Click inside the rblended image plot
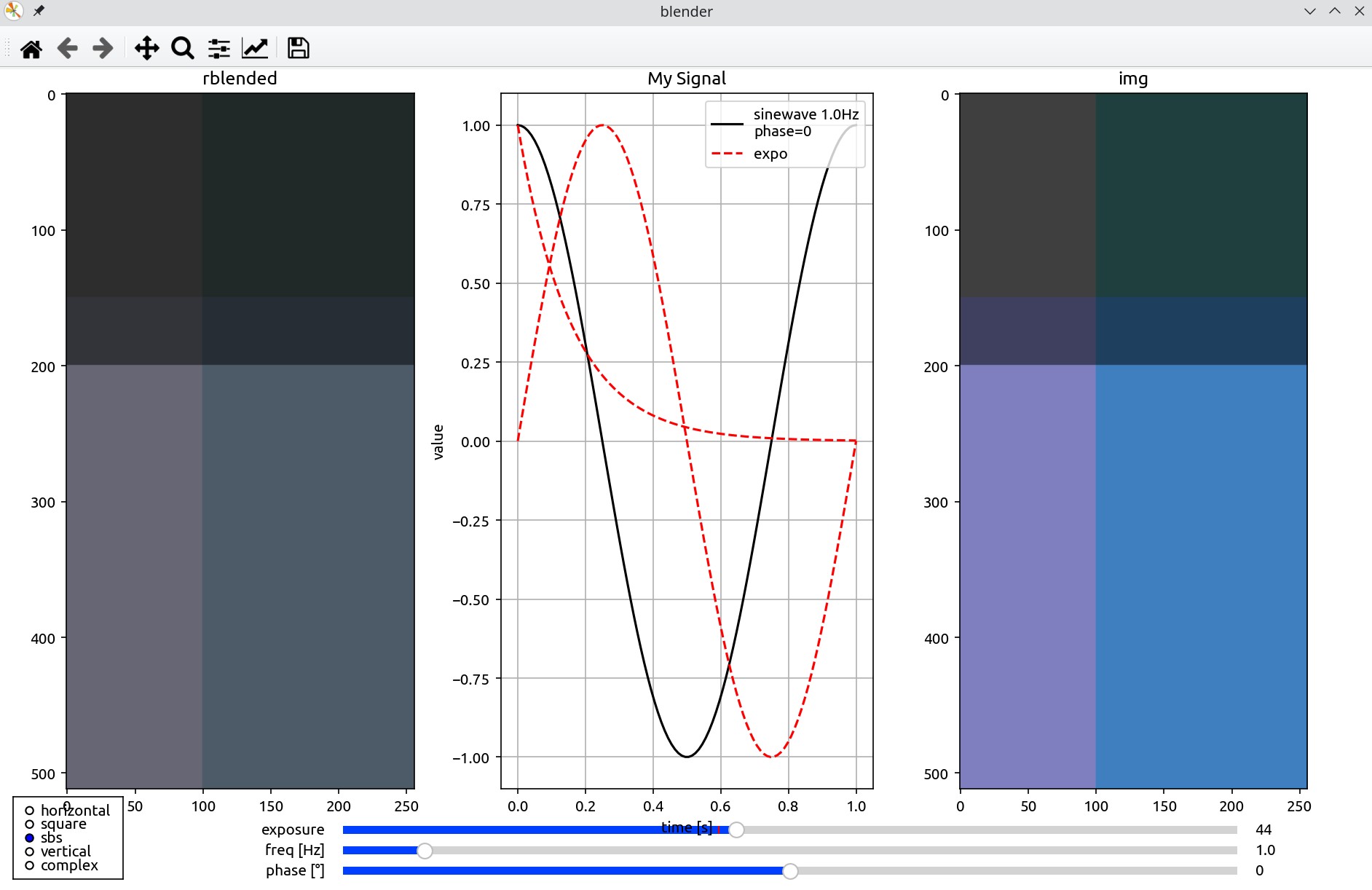Viewport: 1372px width, 890px height. (240, 441)
